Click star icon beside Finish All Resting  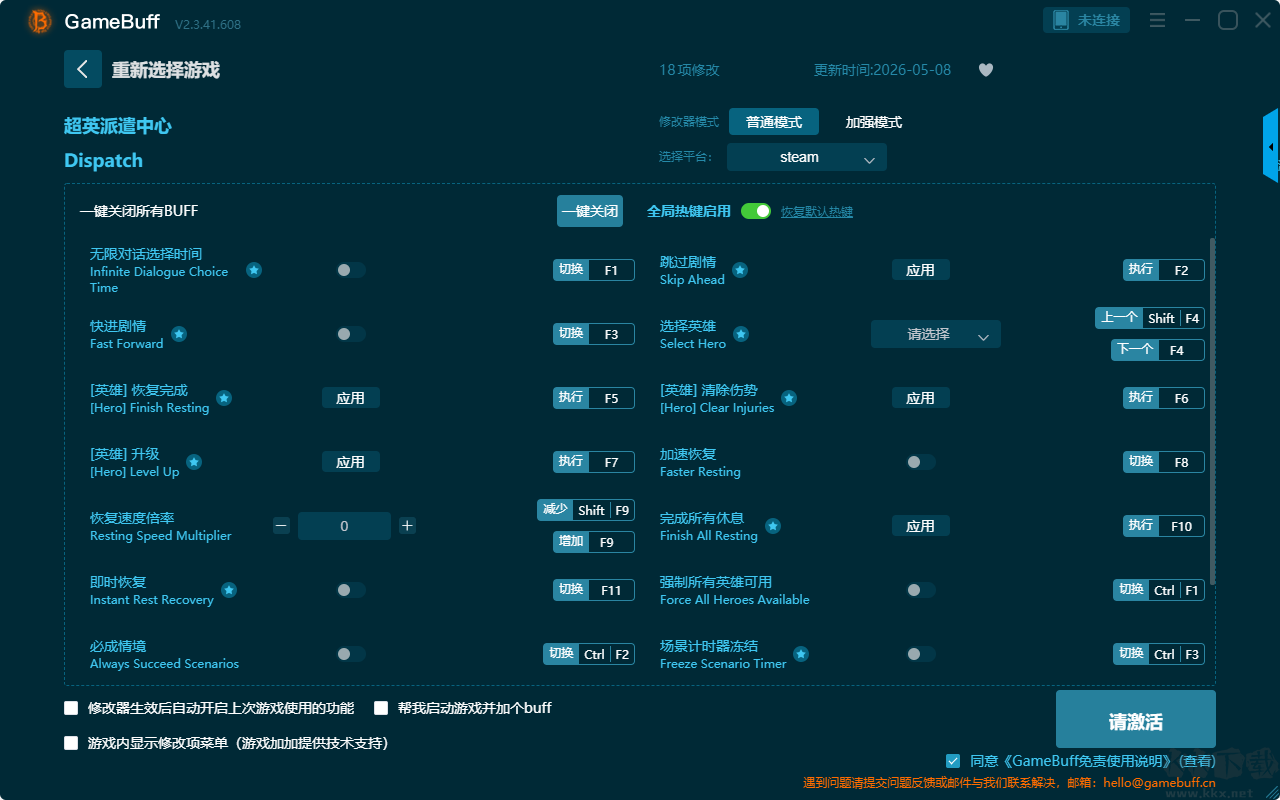click(x=773, y=526)
